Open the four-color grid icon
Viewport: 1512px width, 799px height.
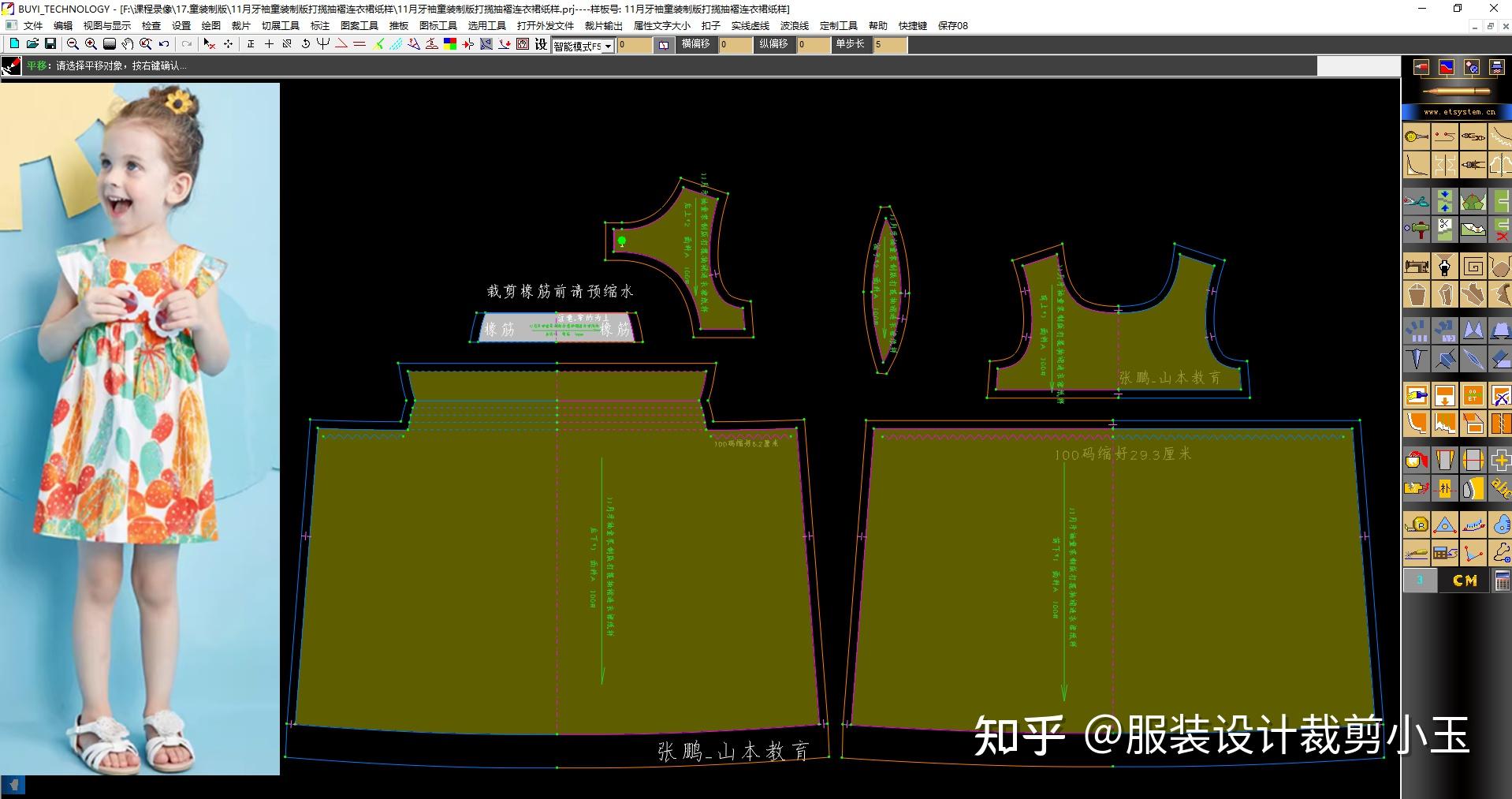point(450,44)
